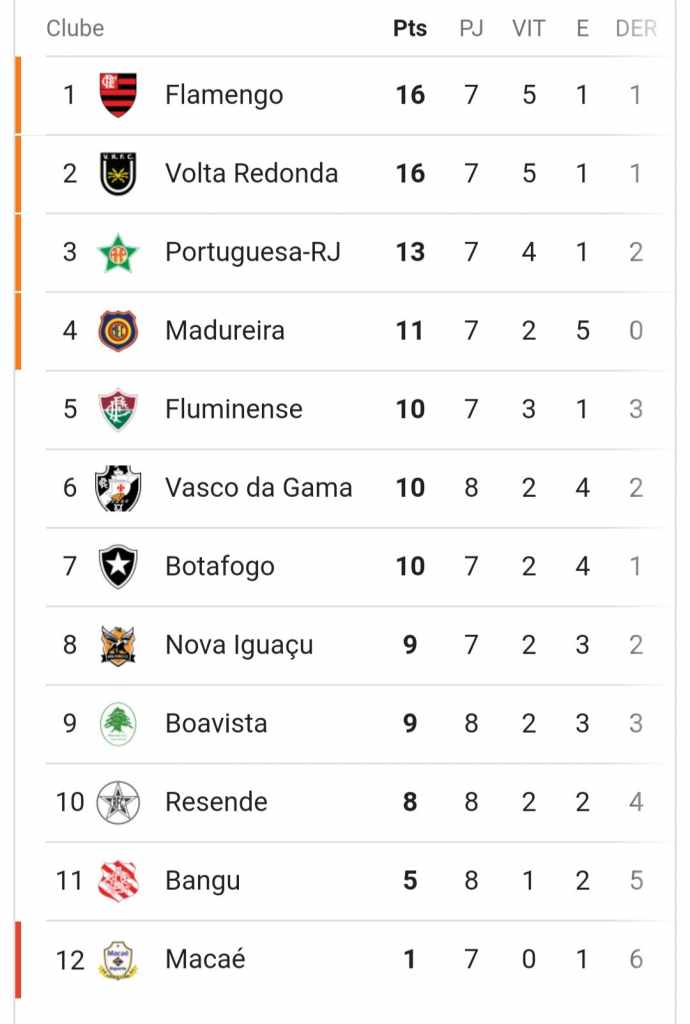The width and height of the screenshot is (690, 1024).
Task: Click the Bangu club crest
Action: coord(118,881)
